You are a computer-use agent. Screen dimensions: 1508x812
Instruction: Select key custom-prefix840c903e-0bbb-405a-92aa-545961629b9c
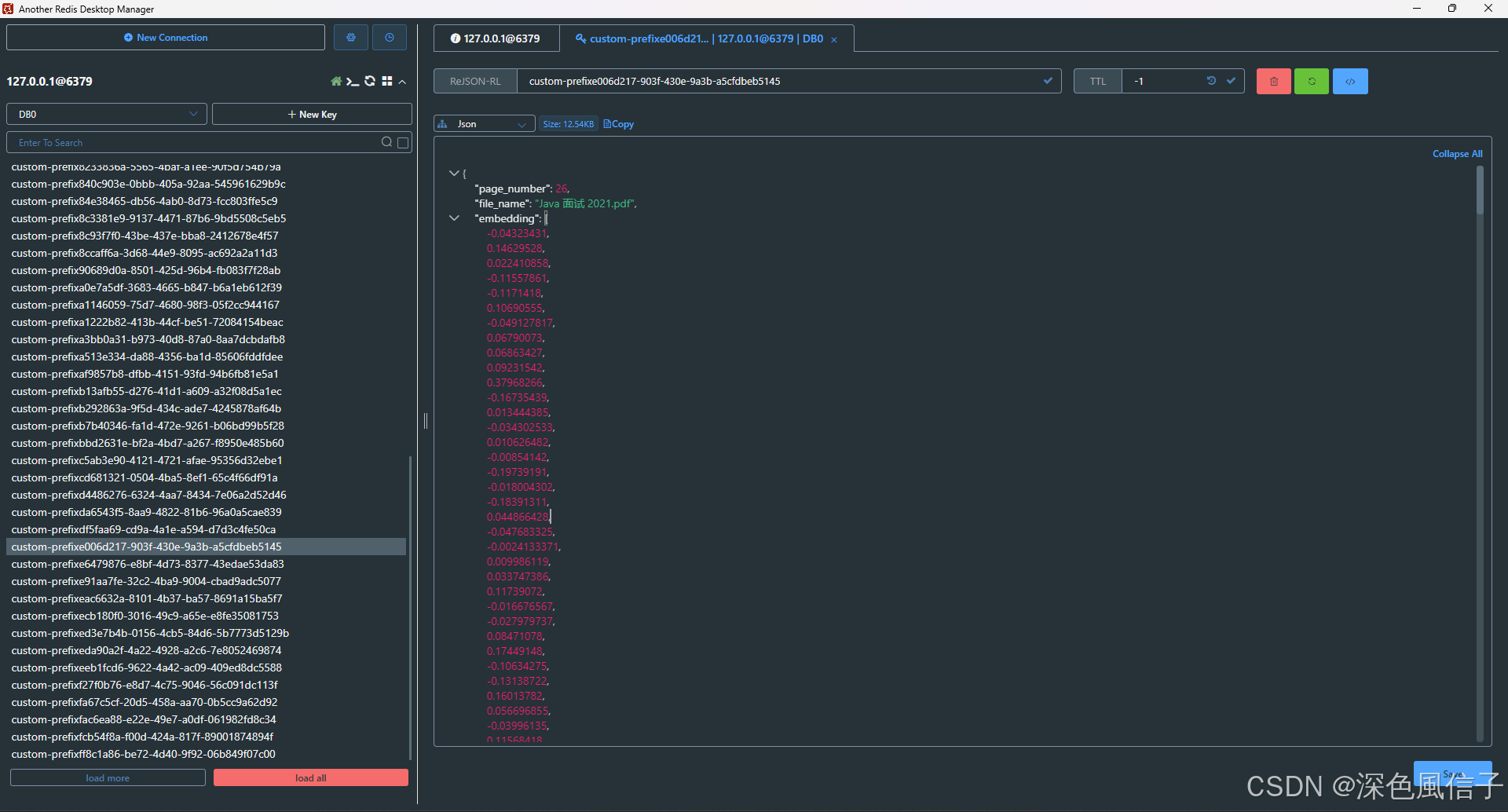[x=148, y=184]
